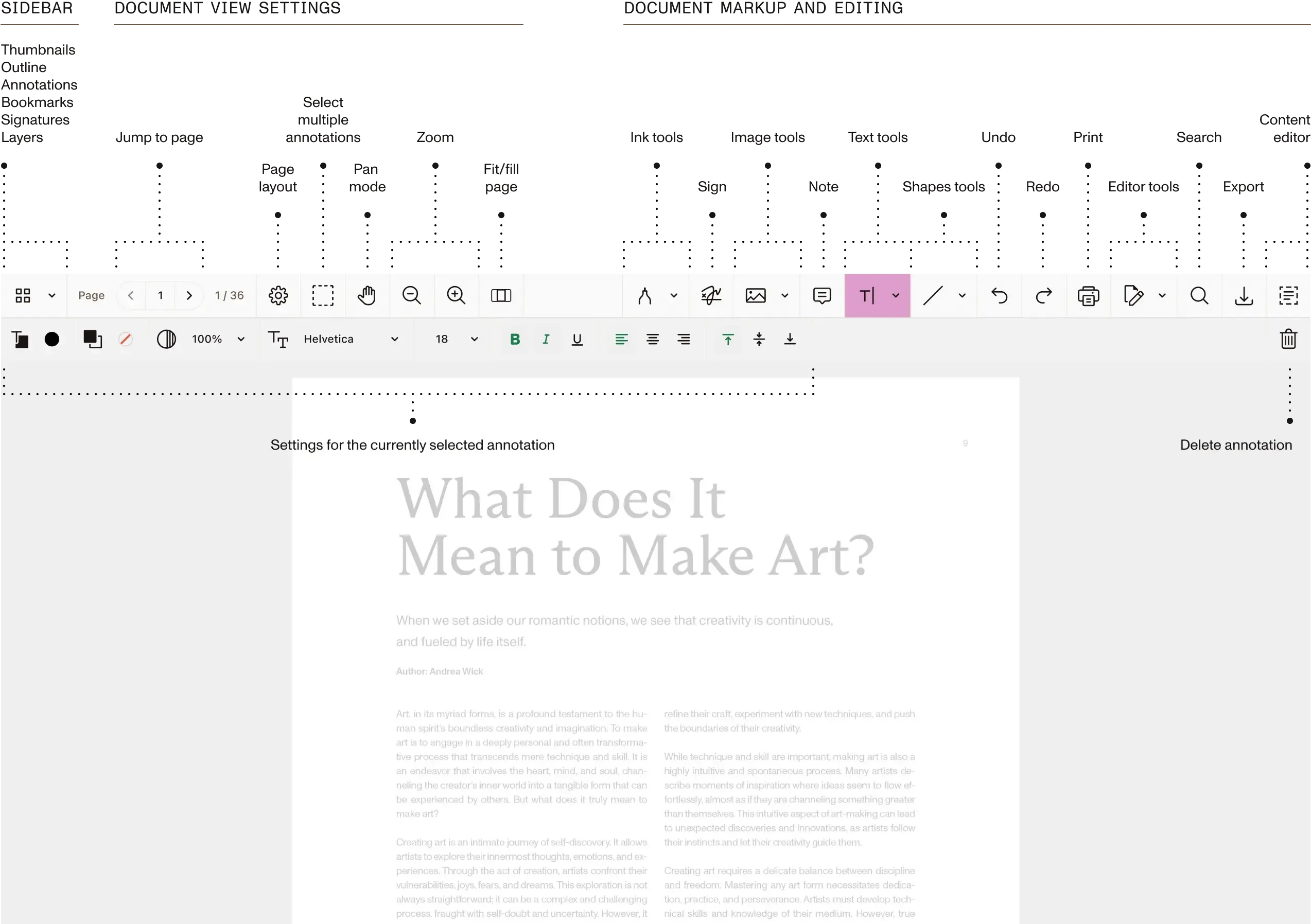This screenshot has height=924, width=1311.
Task: Open the signature tool
Action: 711,296
